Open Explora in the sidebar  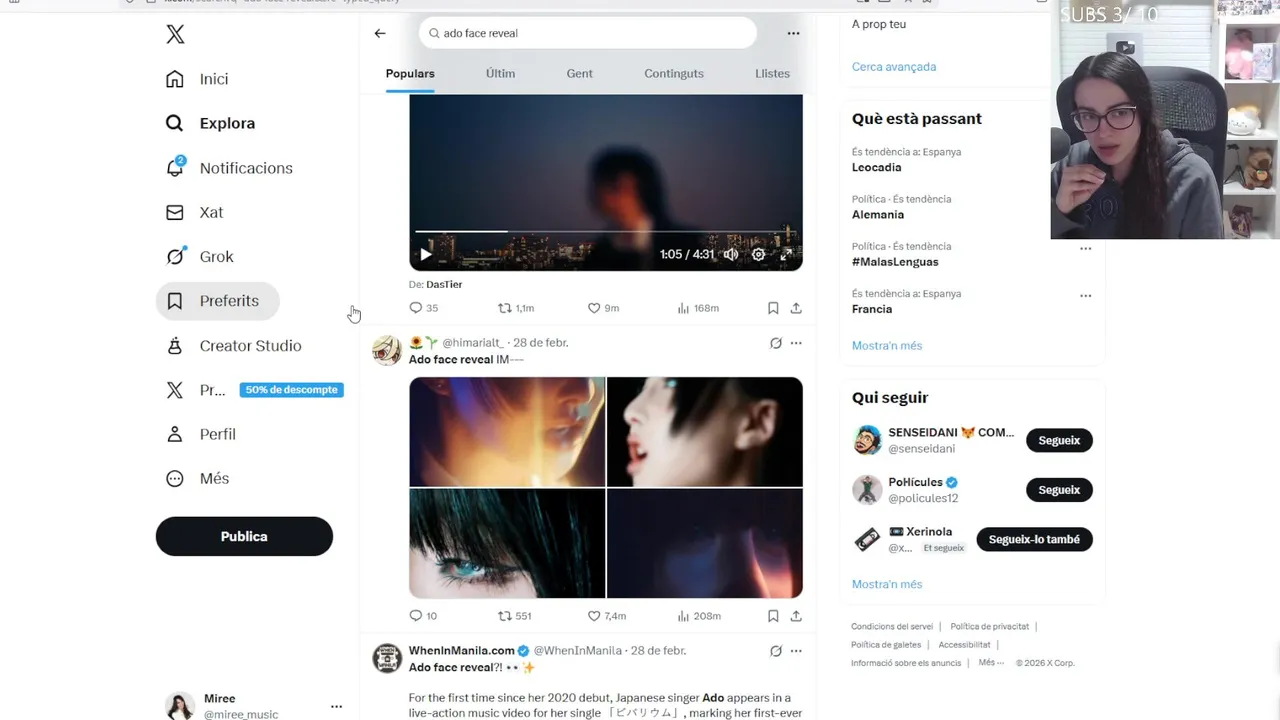[x=211, y=123]
